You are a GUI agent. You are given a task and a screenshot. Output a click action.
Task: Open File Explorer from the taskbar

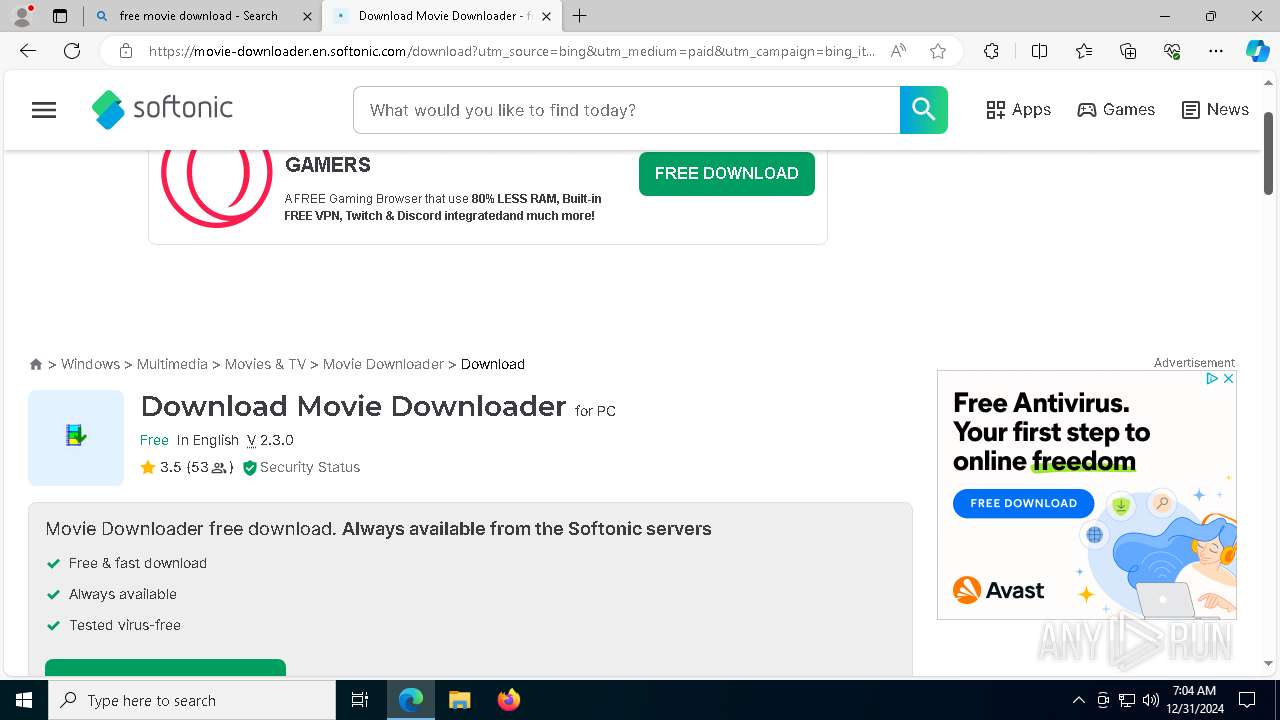[x=459, y=700]
